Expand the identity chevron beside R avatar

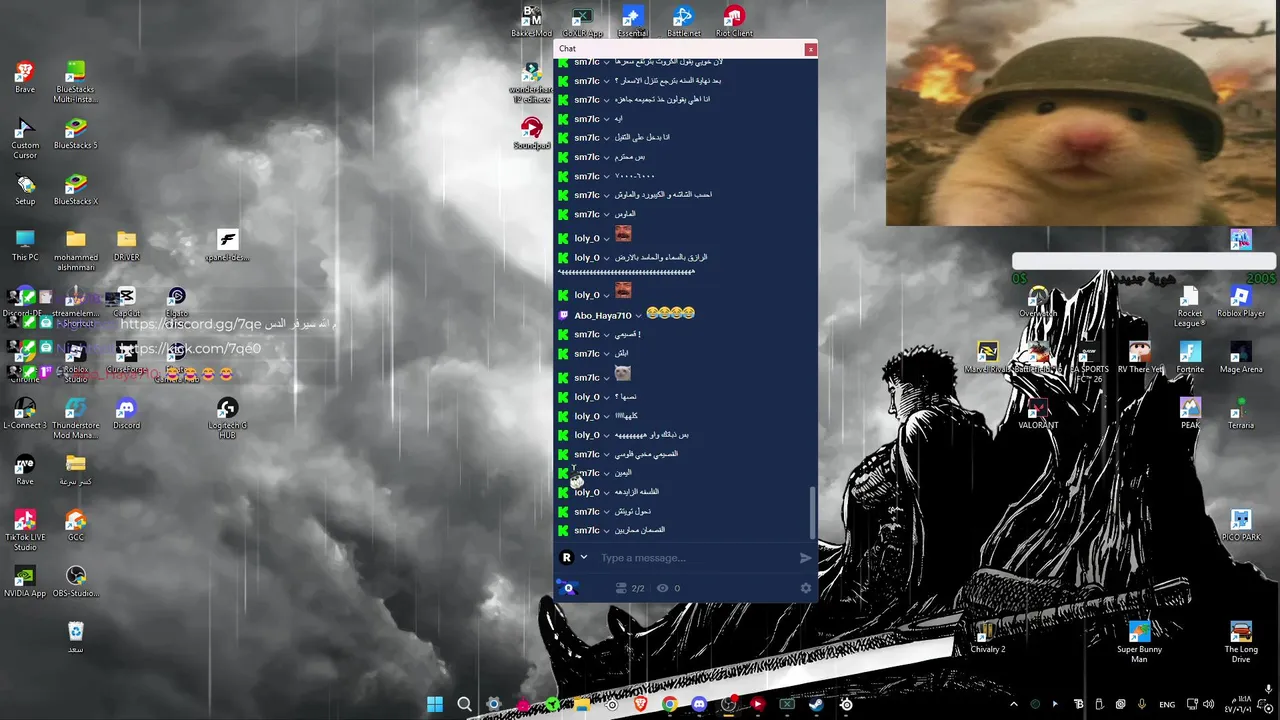coord(584,558)
